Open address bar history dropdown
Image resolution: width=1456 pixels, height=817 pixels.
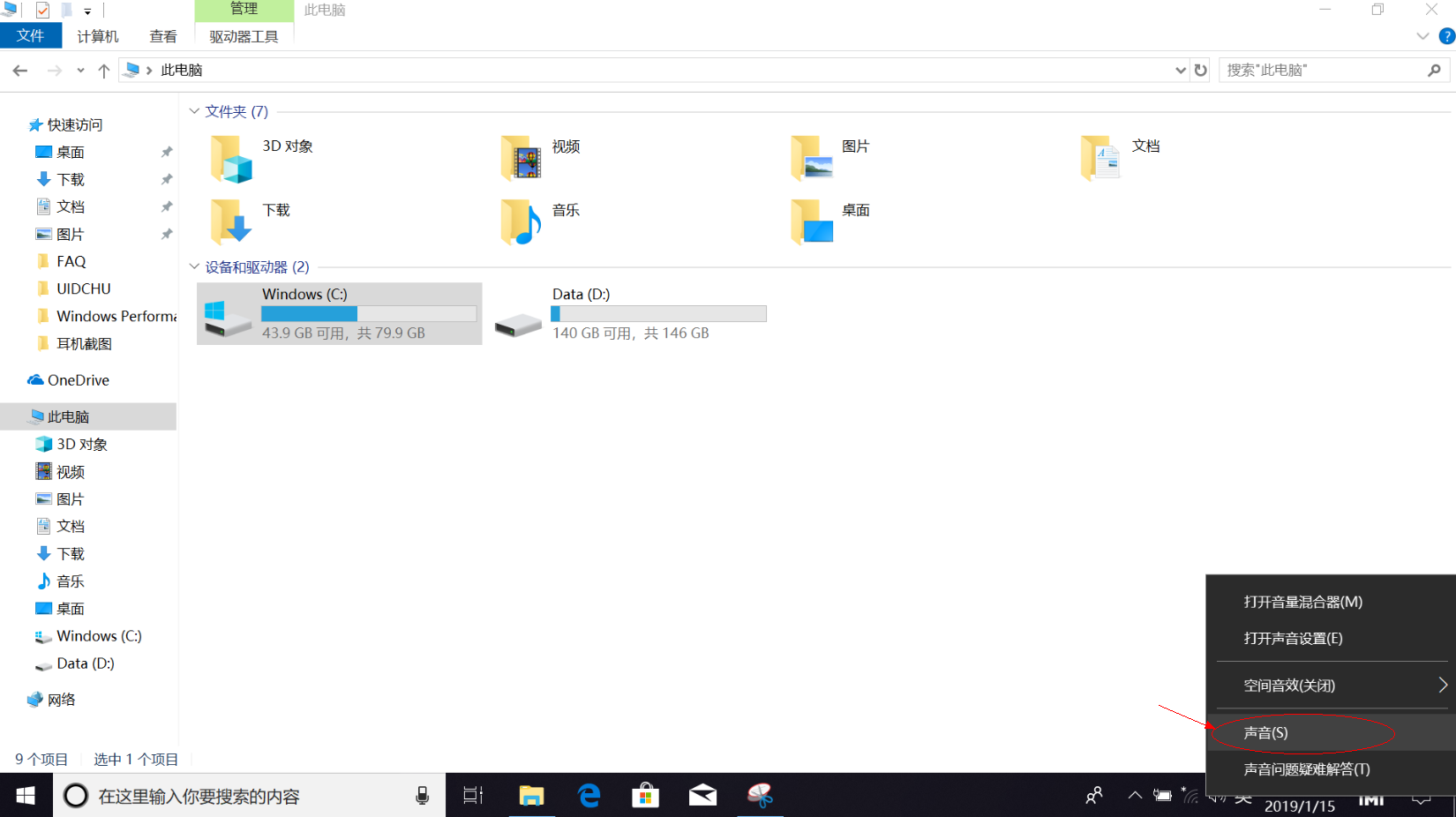tap(1180, 71)
